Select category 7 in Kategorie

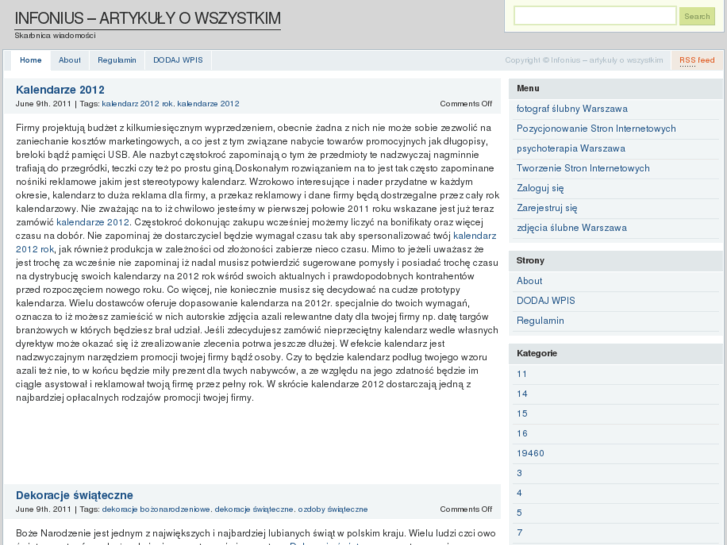[519, 532]
